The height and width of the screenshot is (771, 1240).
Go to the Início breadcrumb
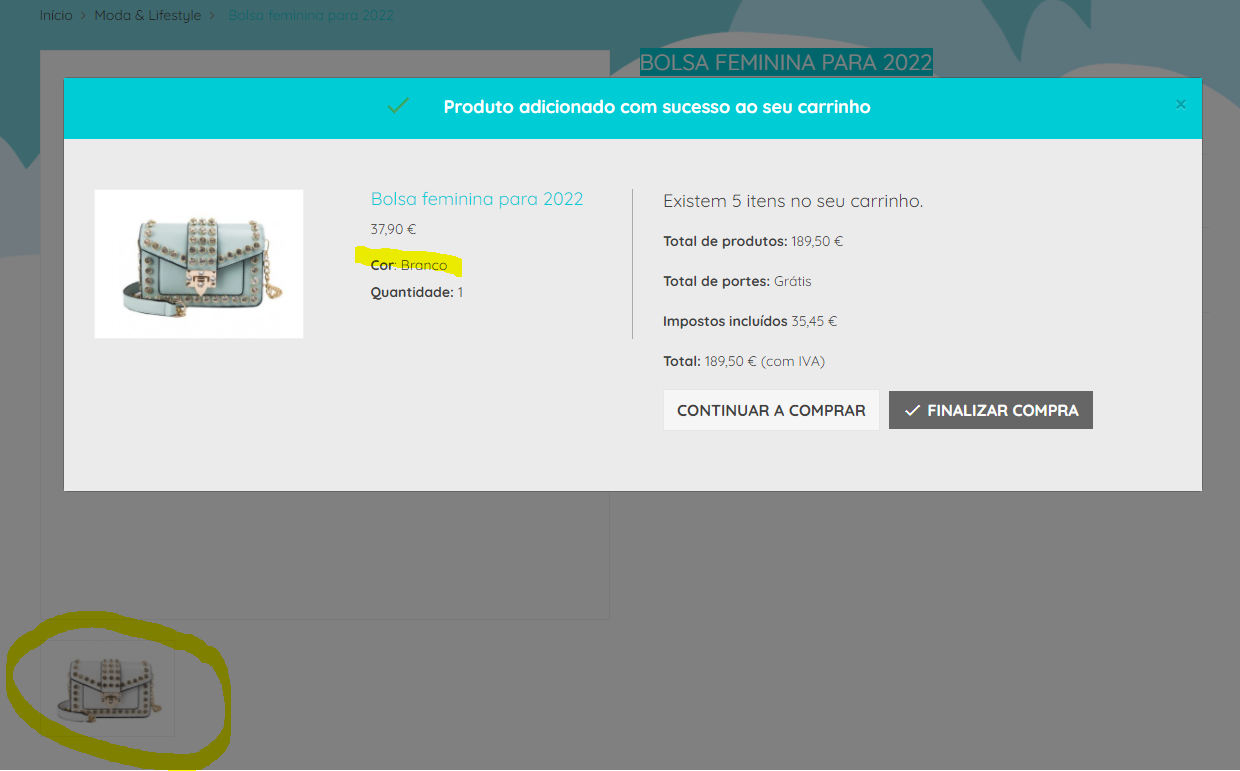(56, 16)
